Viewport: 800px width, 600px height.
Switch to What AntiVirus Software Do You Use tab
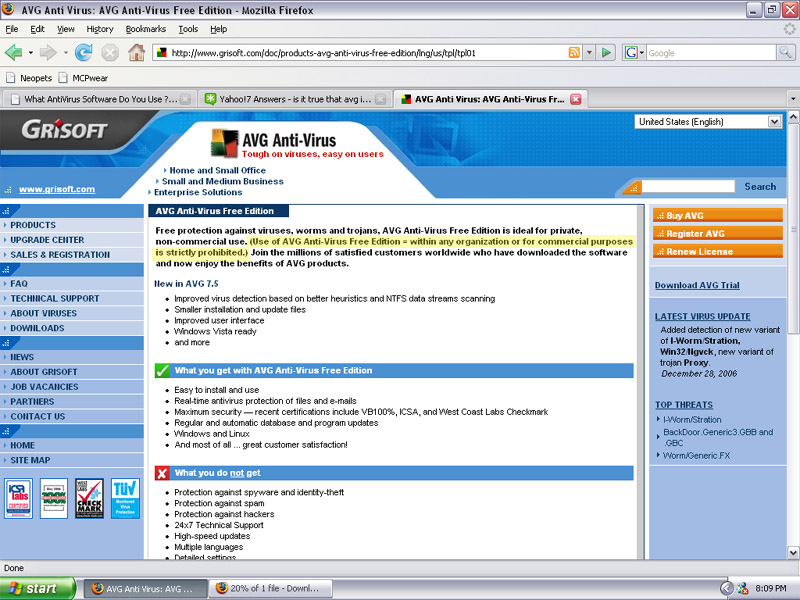[x=99, y=99]
